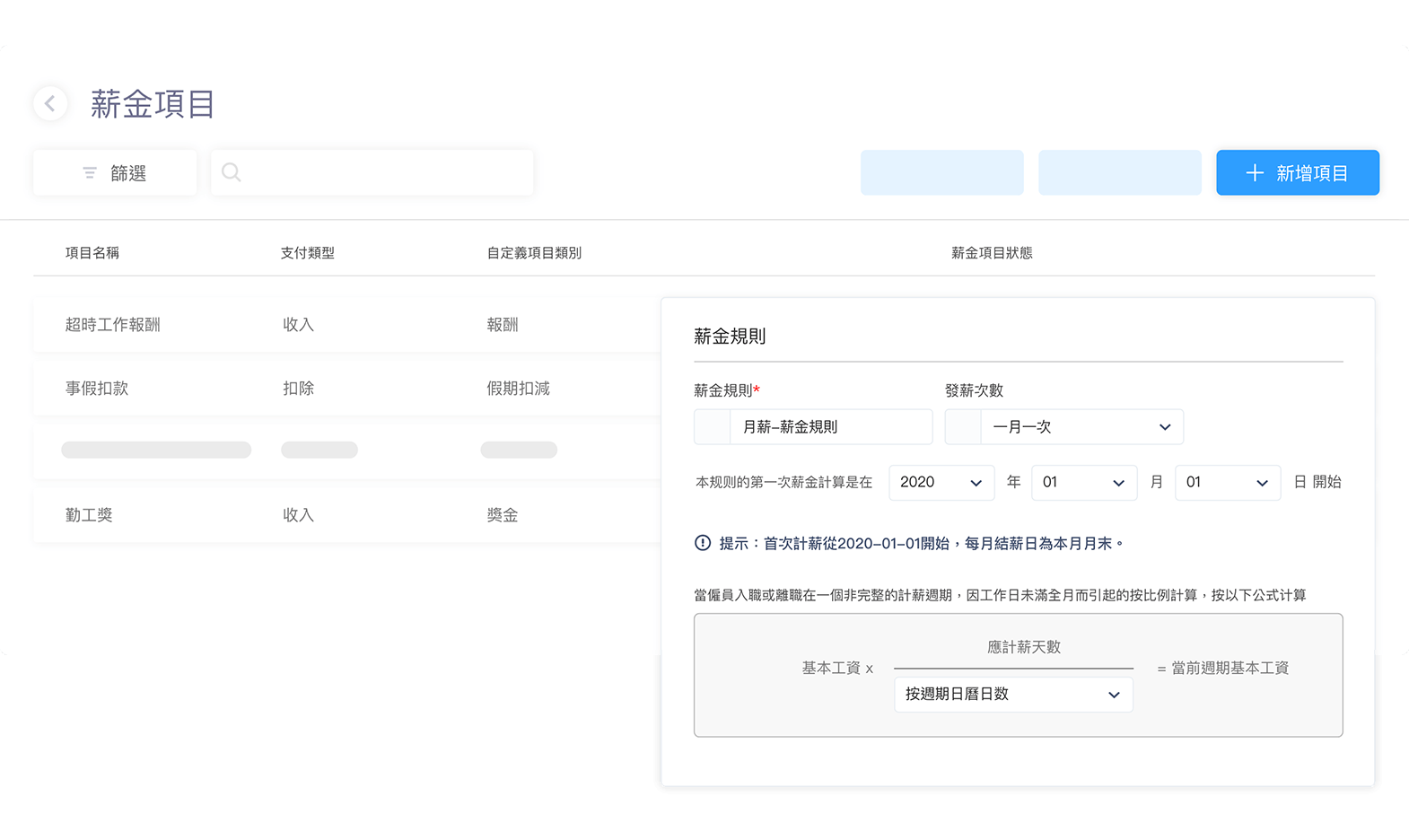
Task: Click the 應計薪天數 formula numerator text
Action: [1024, 647]
